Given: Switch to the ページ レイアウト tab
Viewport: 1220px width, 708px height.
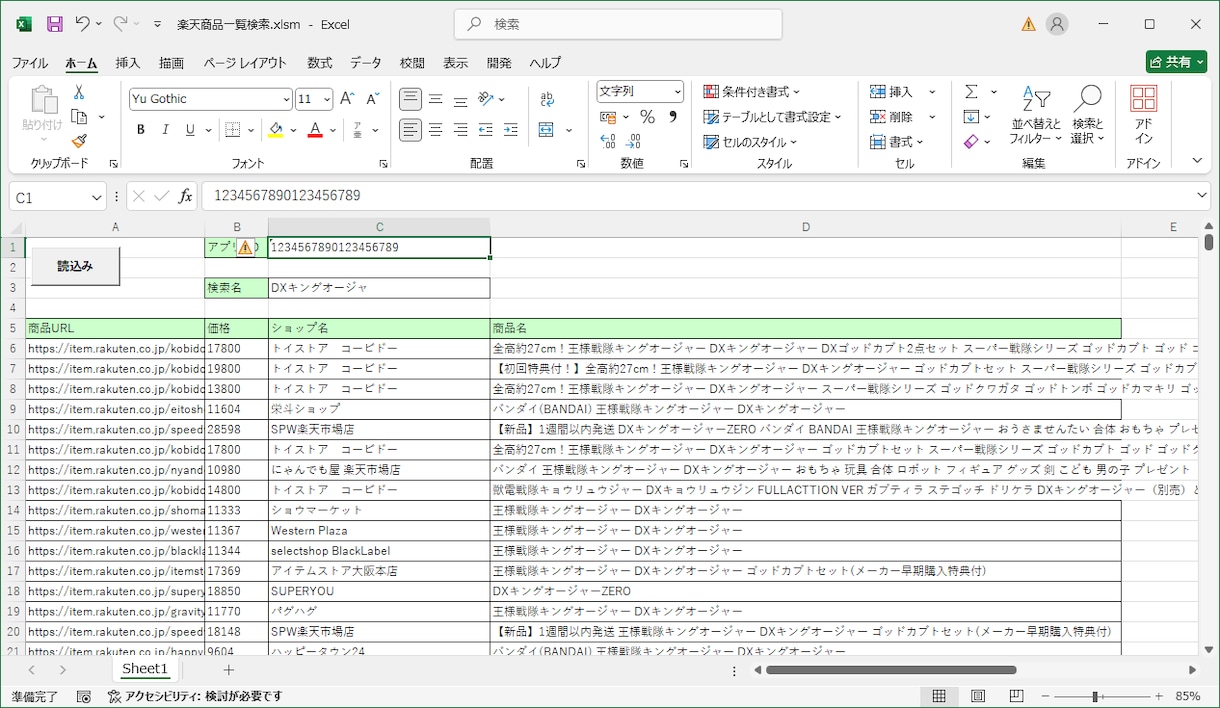Looking at the screenshot, I should 245,63.
